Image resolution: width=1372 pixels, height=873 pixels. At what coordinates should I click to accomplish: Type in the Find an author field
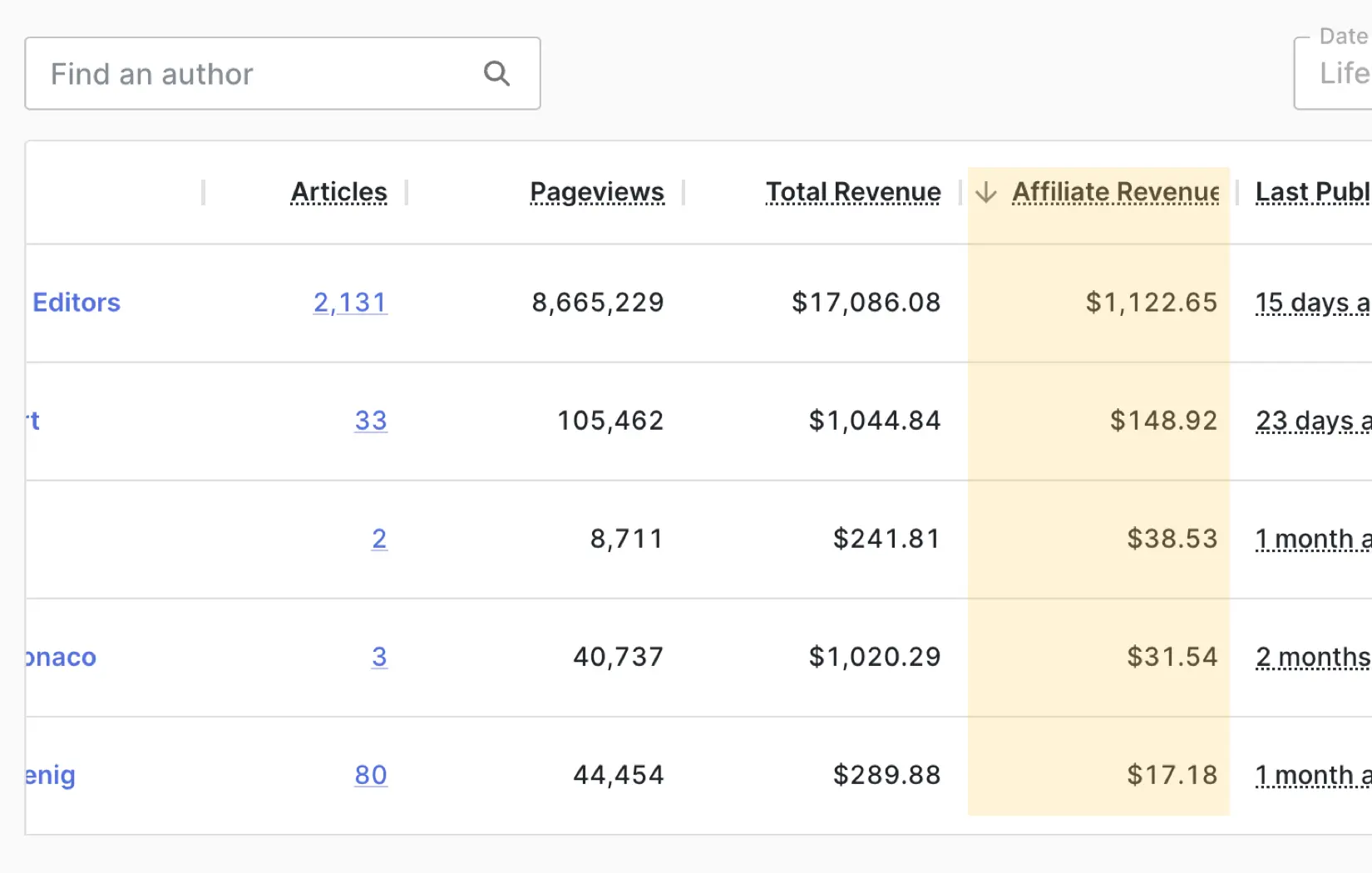(x=258, y=74)
